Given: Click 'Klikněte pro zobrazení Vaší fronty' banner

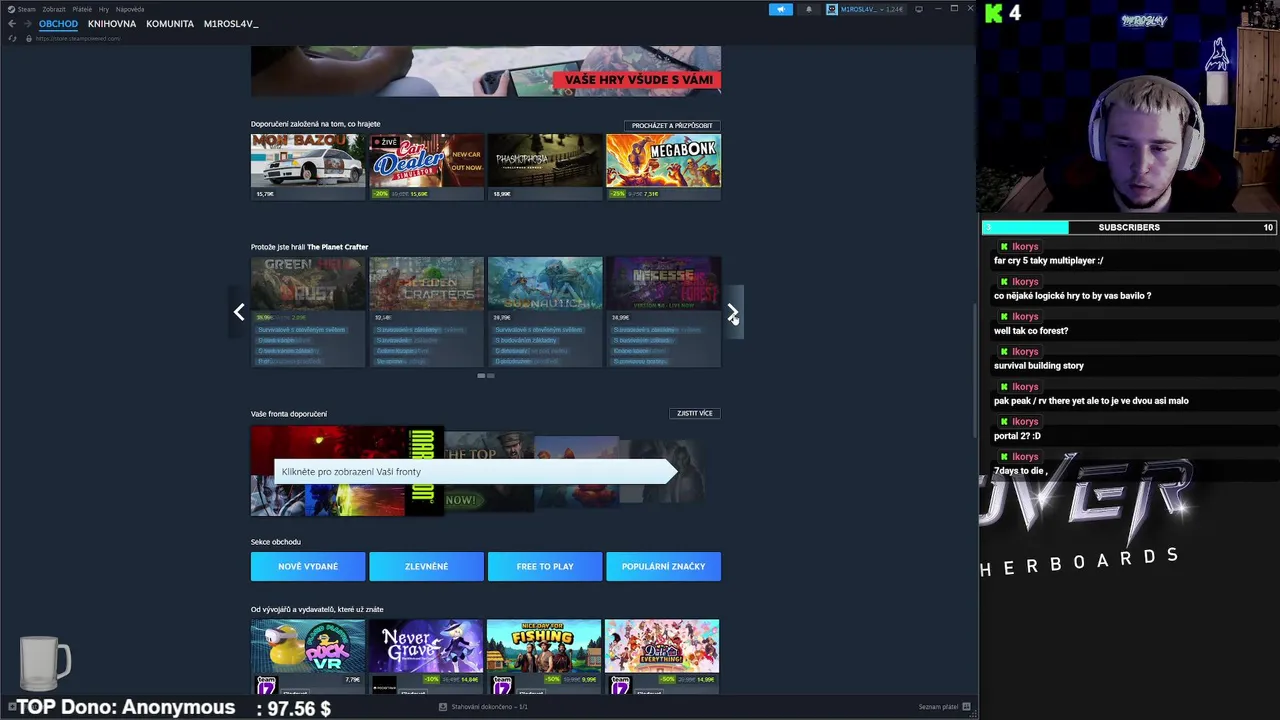Looking at the screenshot, I should coord(476,472).
